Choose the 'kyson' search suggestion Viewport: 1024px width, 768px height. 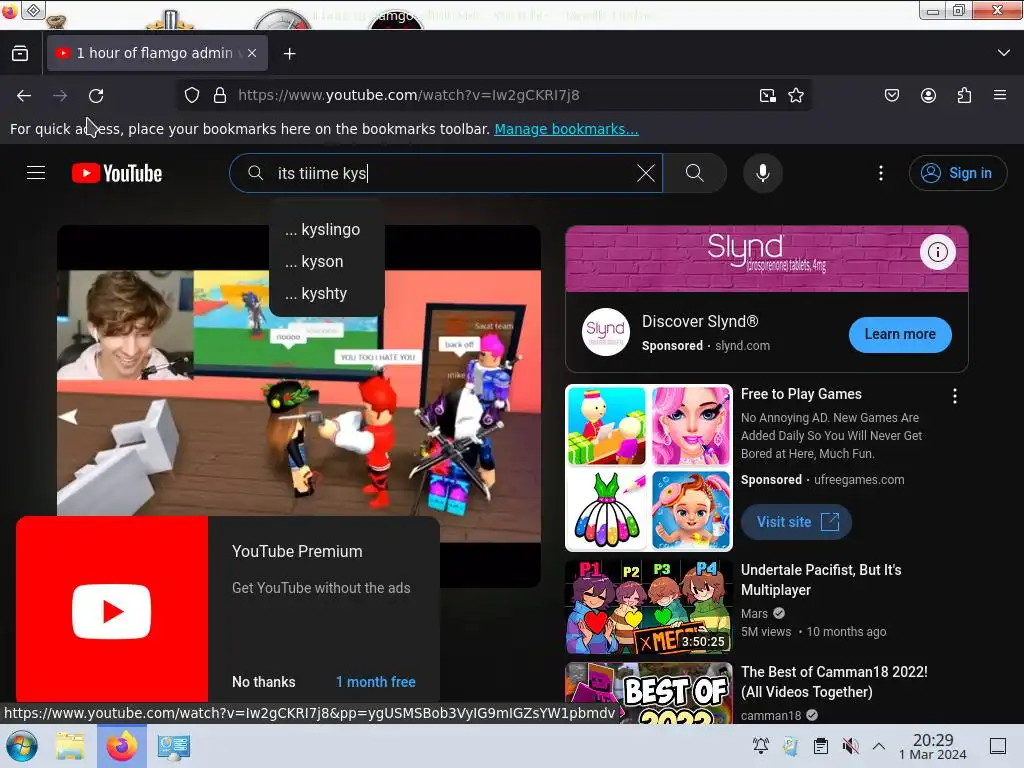point(327,262)
